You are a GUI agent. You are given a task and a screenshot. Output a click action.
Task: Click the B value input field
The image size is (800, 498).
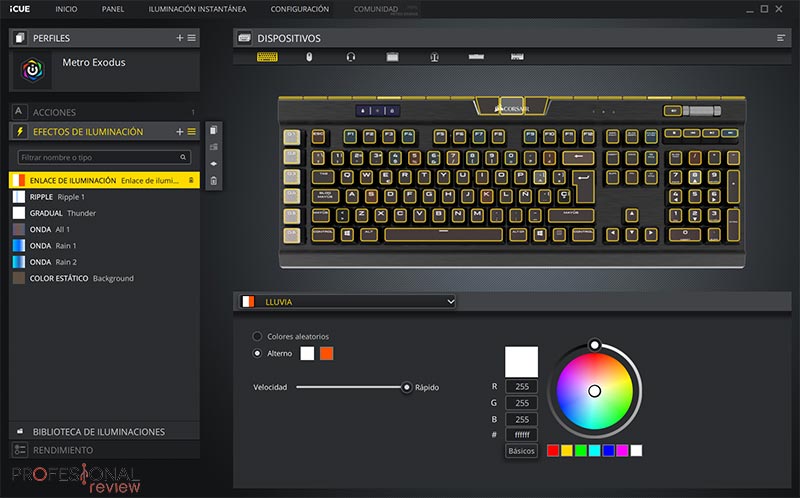click(521, 419)
